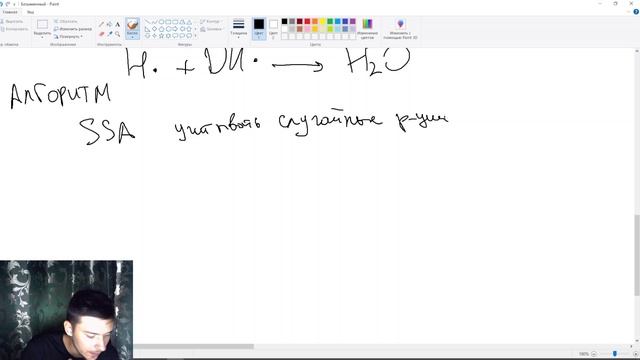This screenshot has height=360, width=640.
Task: Choose the Four-point star shape
Action: coord(154,36)
